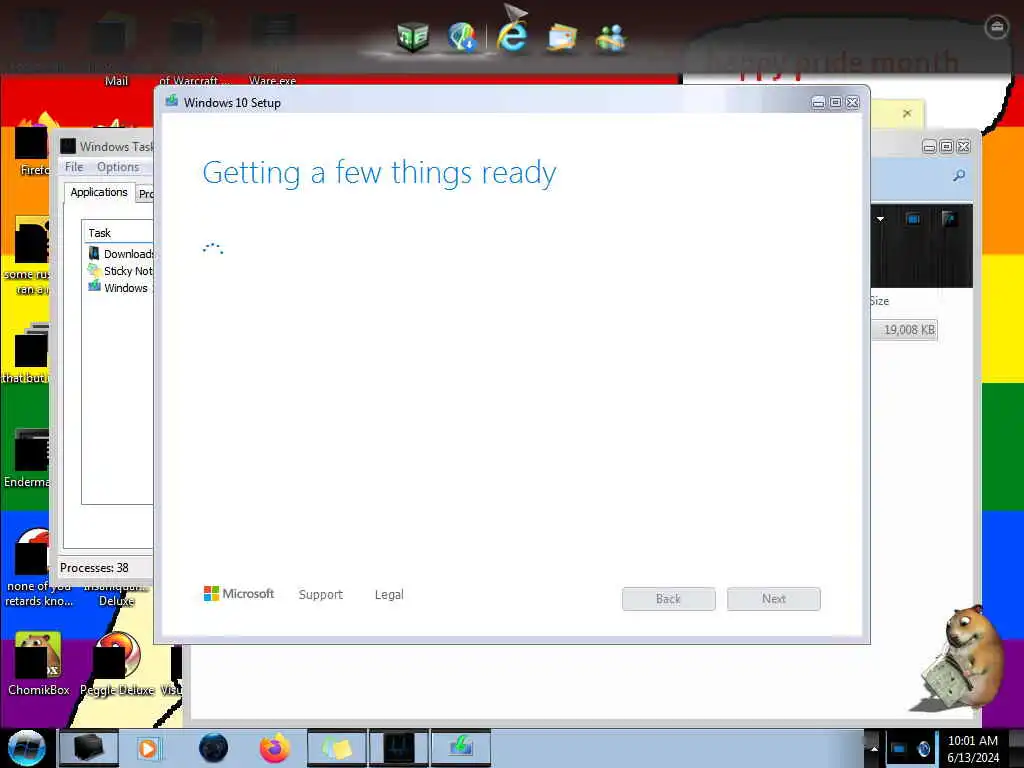The height and width of the screenshot is (768, 1024).
Task: Close the Windows 10 Setup window
Action: point(852,103)
